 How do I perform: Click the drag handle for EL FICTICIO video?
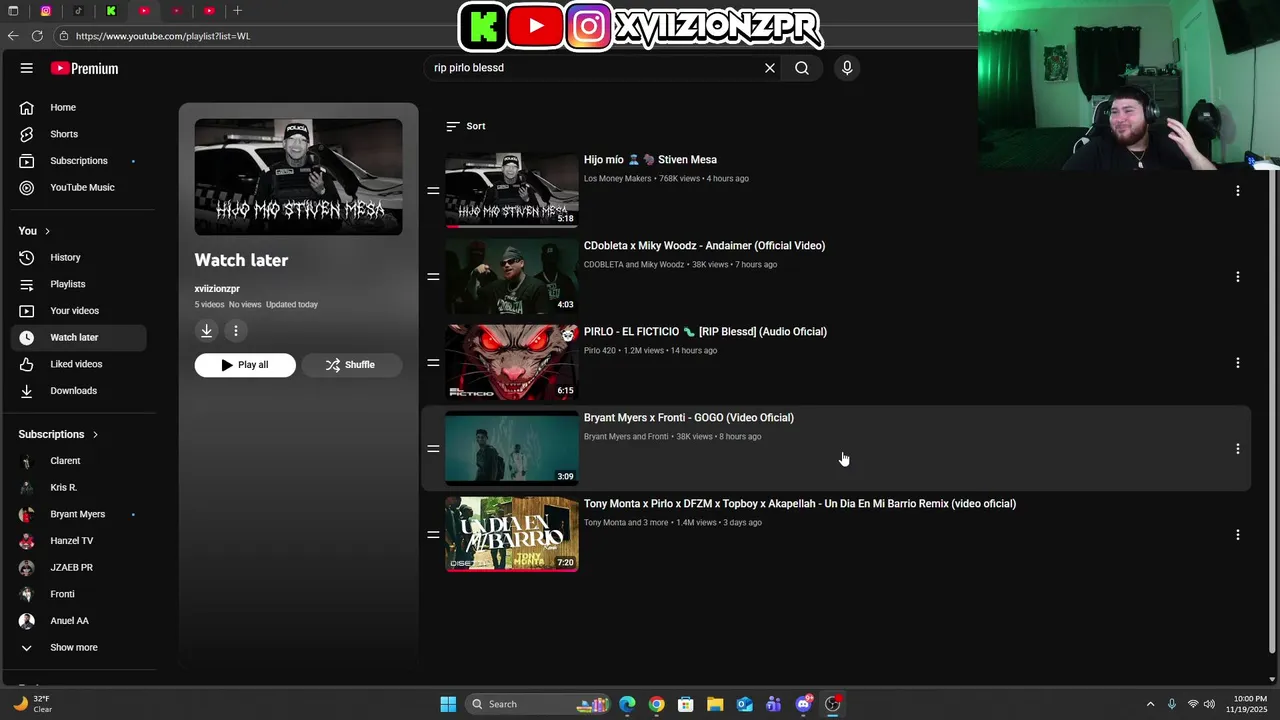click(433, 362)
